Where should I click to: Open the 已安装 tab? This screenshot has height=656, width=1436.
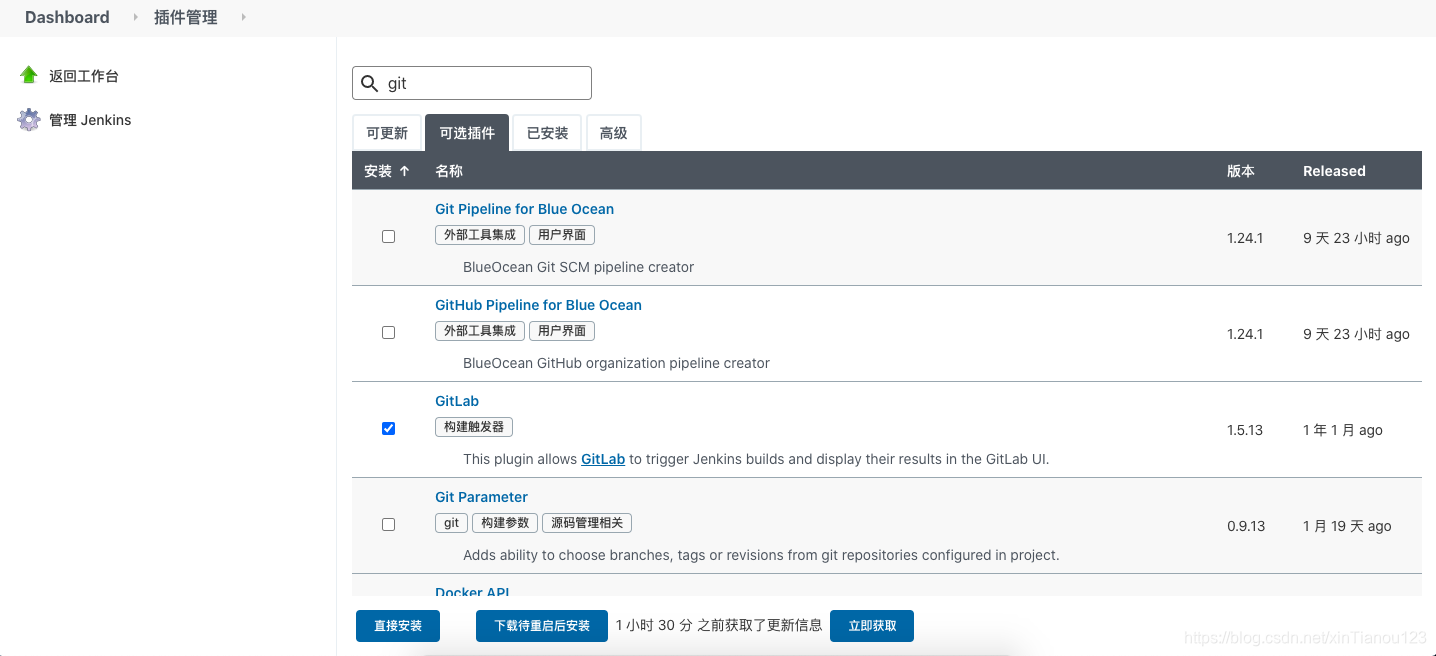click(547, 133)
